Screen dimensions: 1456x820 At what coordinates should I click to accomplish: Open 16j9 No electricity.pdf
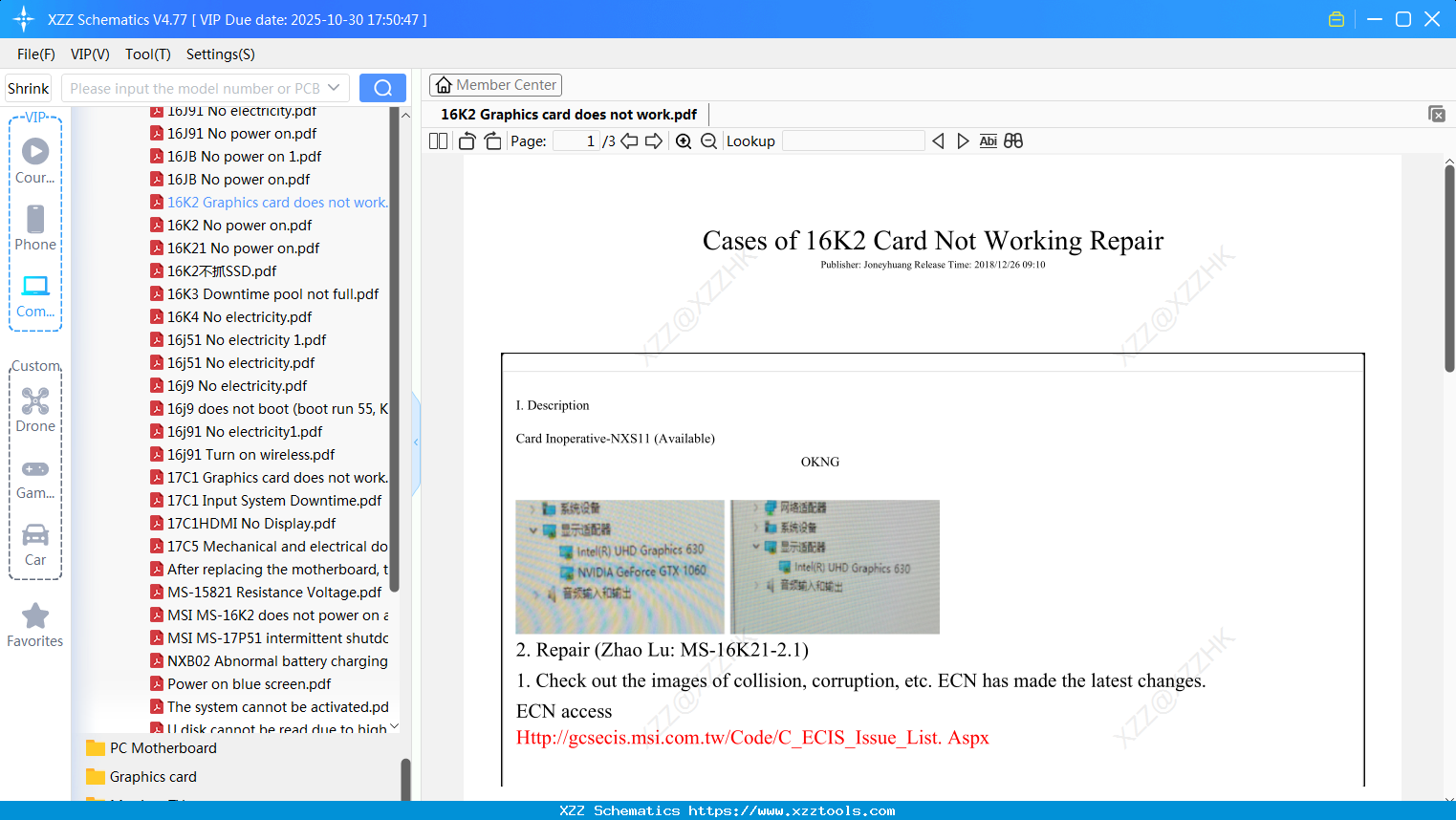tap(228, 386)
